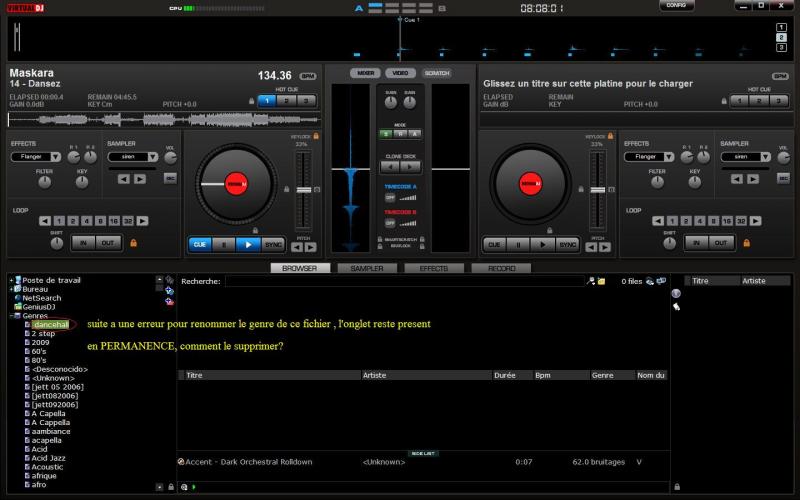800x500 pixels.
Task: Click the left deck CUE button
Action: [x=200, y=244]
